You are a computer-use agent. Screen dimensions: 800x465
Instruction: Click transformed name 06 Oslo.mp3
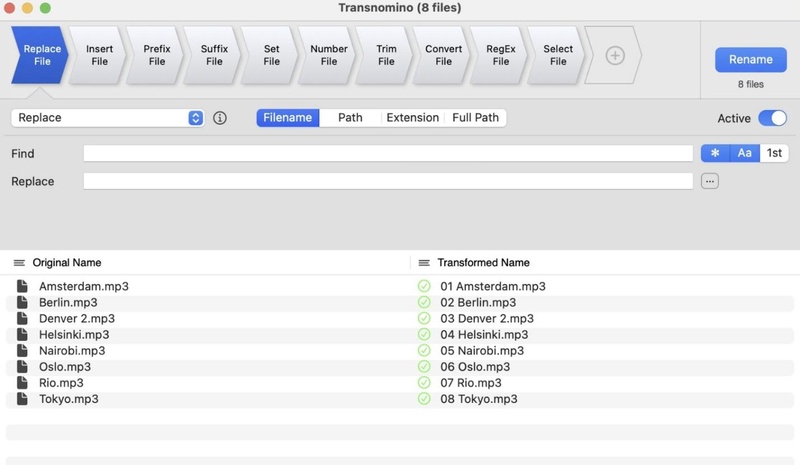pos(475,367)
